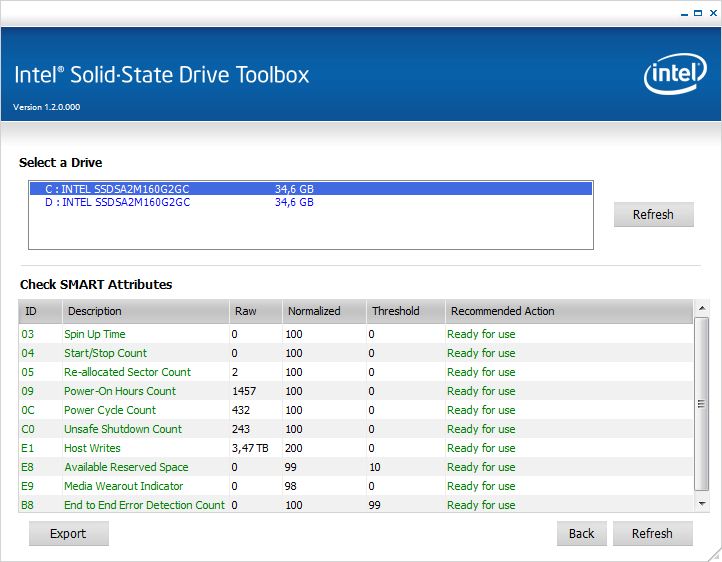Viewport: 722px width, 562px height.
Task: Click normalized value 200 for Host Writes
Action: click(294, 448)
